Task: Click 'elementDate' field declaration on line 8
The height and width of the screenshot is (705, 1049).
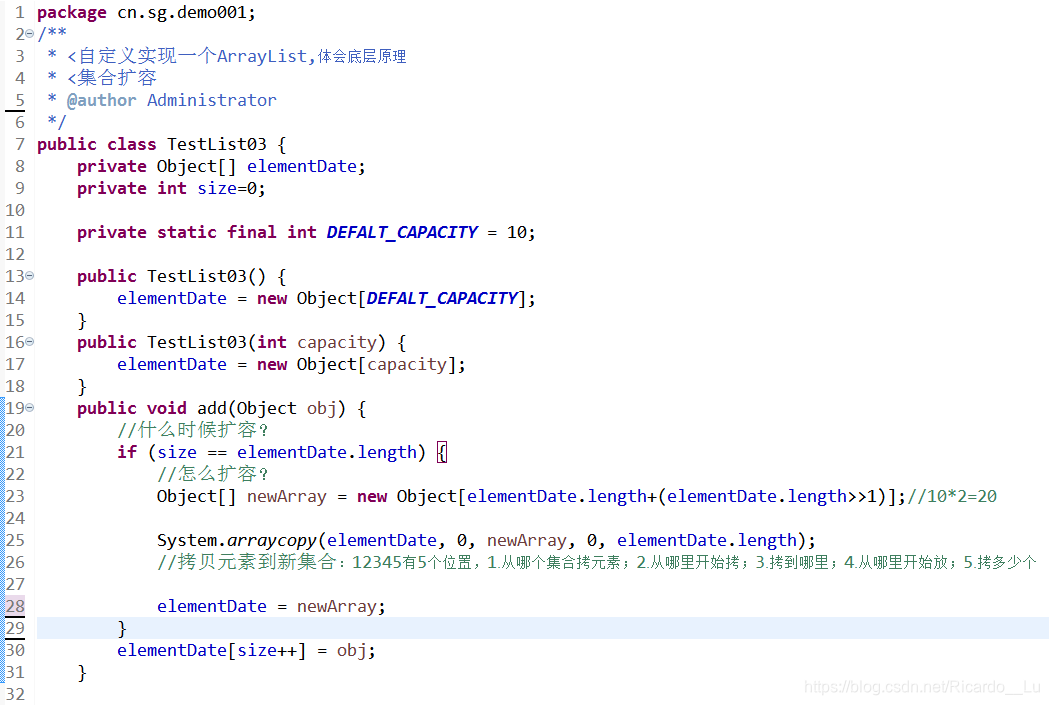Action: point(302,167)
